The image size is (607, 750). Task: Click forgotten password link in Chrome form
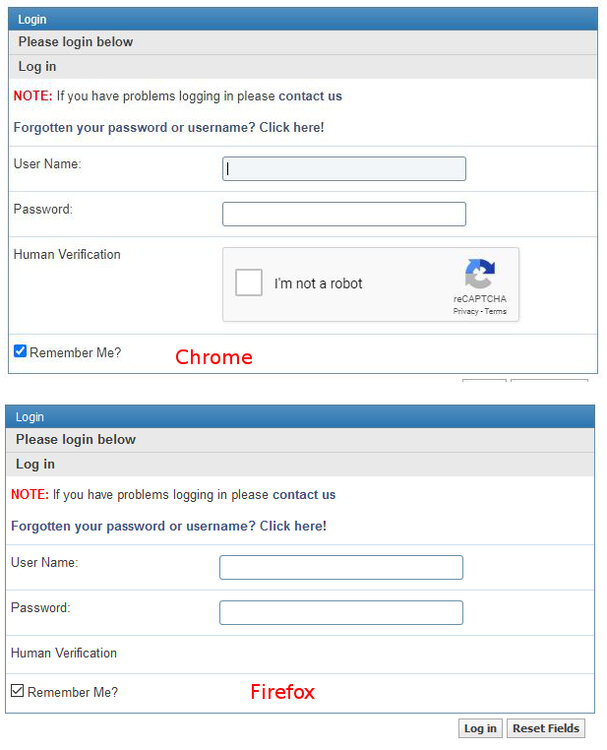tap(169, 128)
